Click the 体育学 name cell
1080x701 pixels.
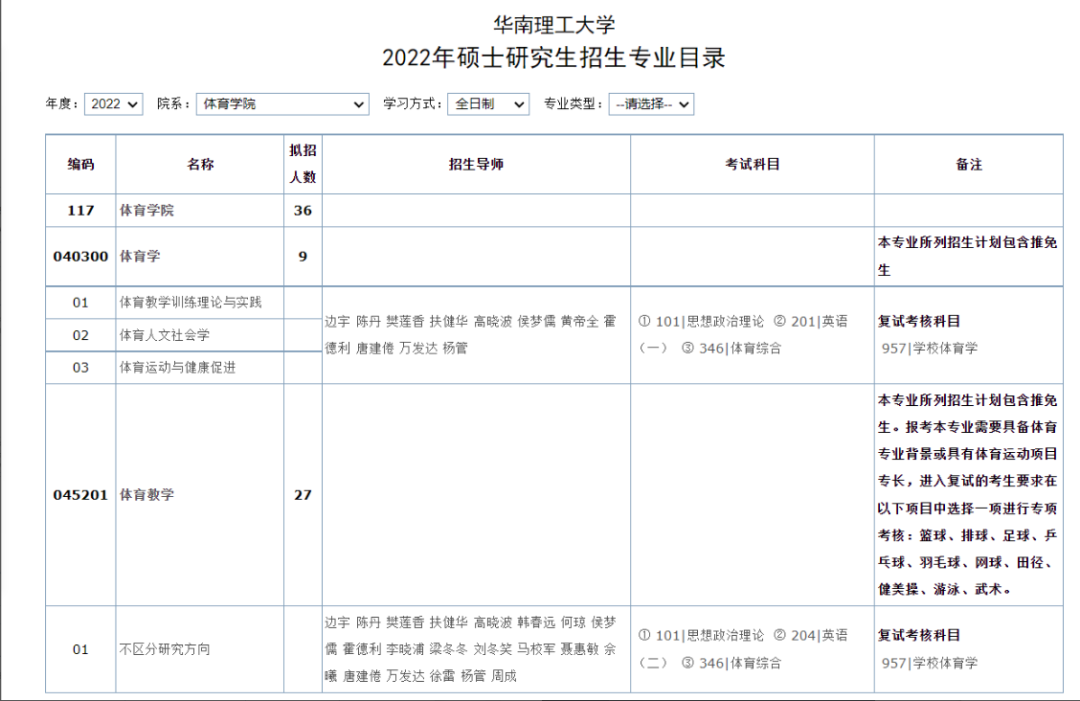[200, 256]
